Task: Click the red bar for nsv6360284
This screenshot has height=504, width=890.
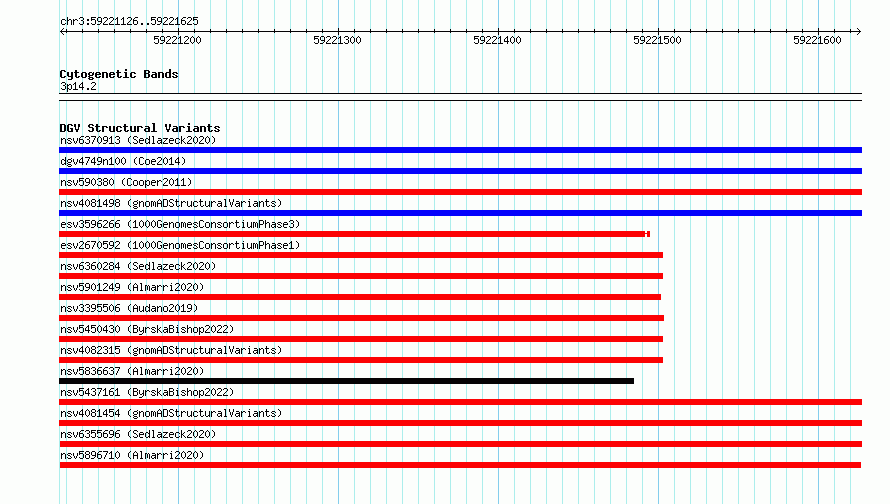Action: 361,276
